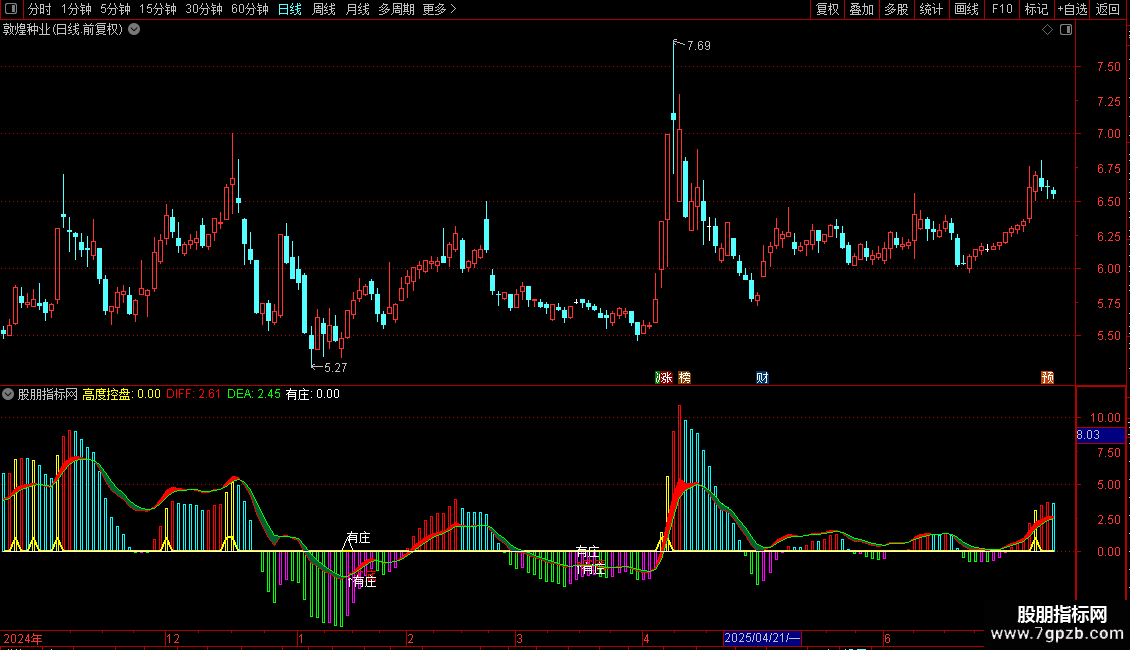Screen dimensions: 1130x650
Task: Select the 日线 daily period
Action: 290,9
